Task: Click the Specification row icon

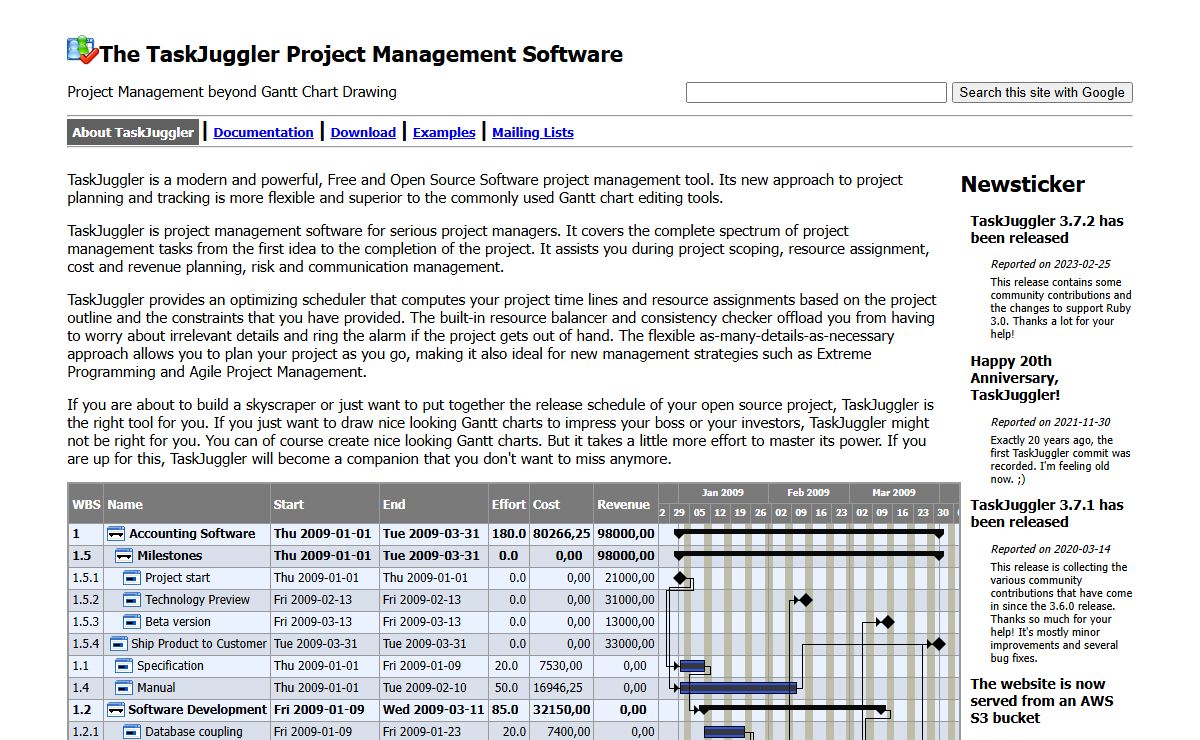Action: (x=123, y=666)
